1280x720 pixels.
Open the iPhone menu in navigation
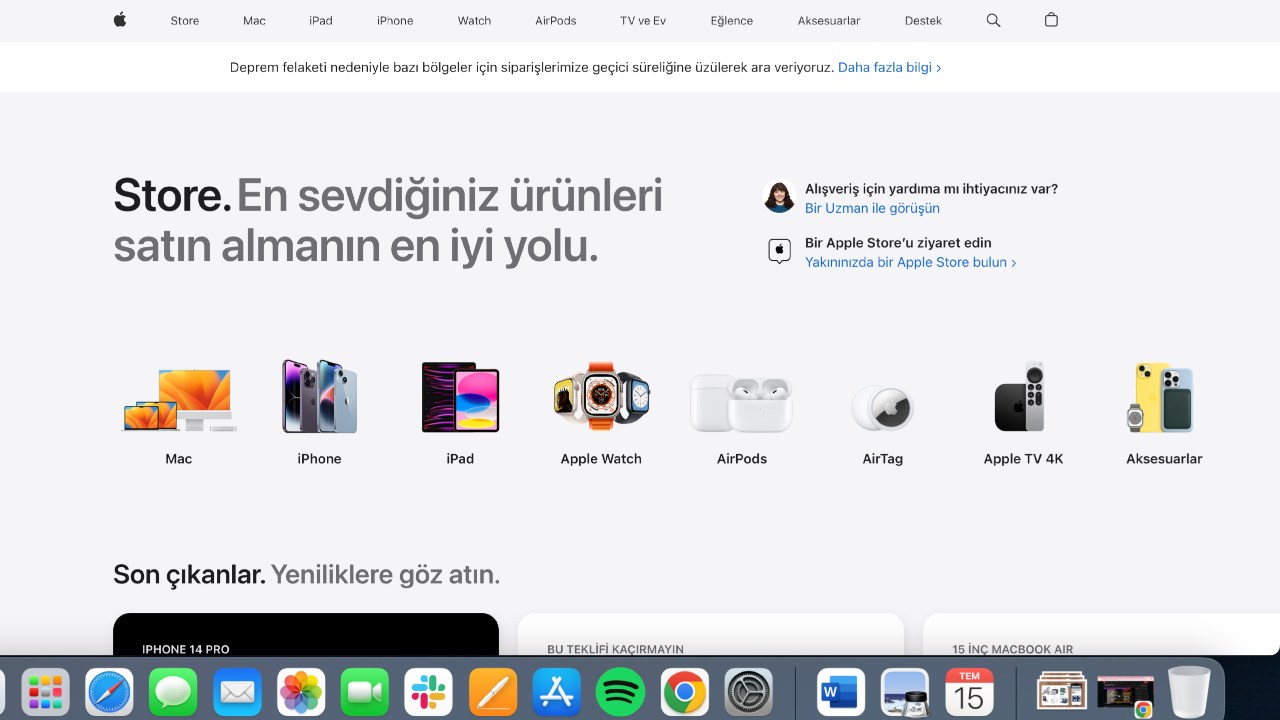pos(395,20)
